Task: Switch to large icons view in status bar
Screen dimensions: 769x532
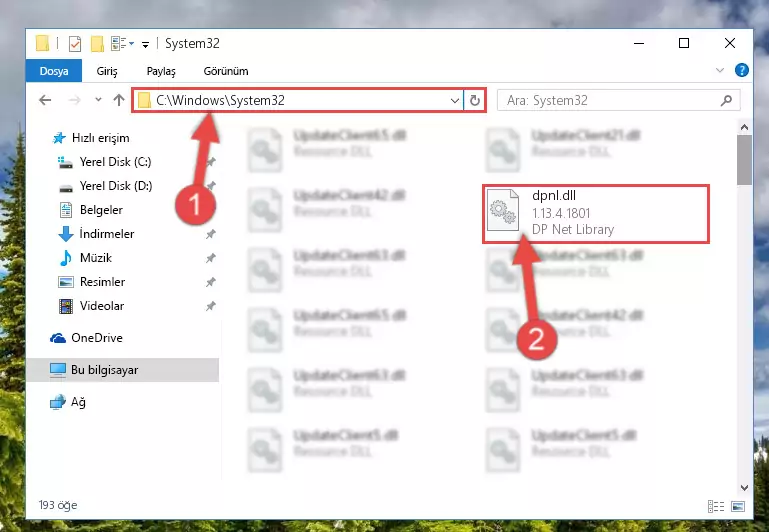Action: pos(738,506)
